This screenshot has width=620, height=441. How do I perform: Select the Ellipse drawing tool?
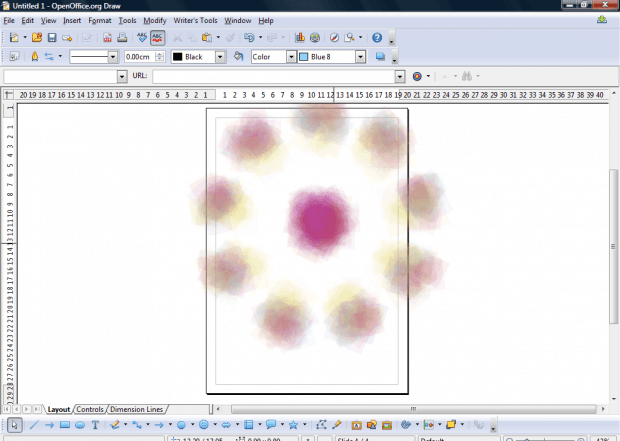point(80,425)
